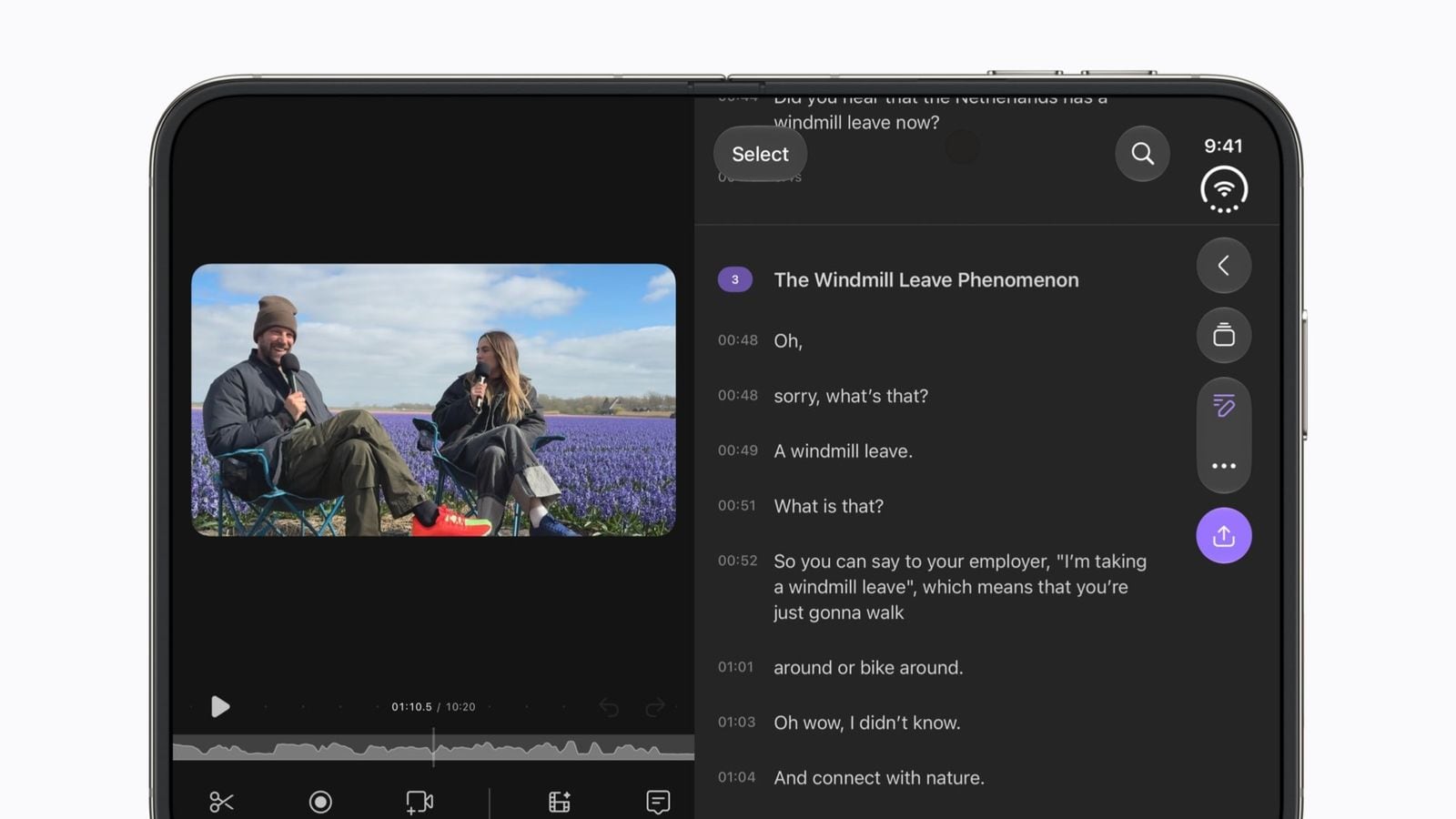This screenshot has width=1456, height=819.
Task: Tap the add camera clip icon
Action: click(x=420, y=802)
